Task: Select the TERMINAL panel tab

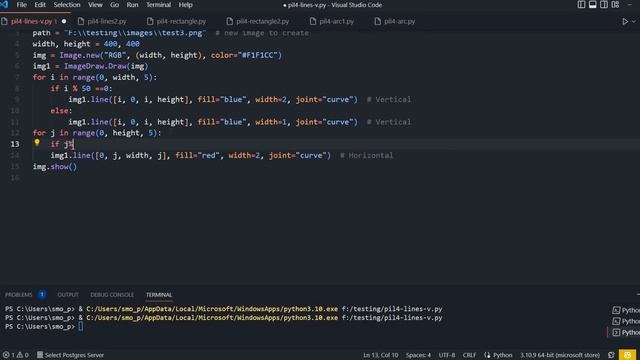Action: [x=159, y=295]
